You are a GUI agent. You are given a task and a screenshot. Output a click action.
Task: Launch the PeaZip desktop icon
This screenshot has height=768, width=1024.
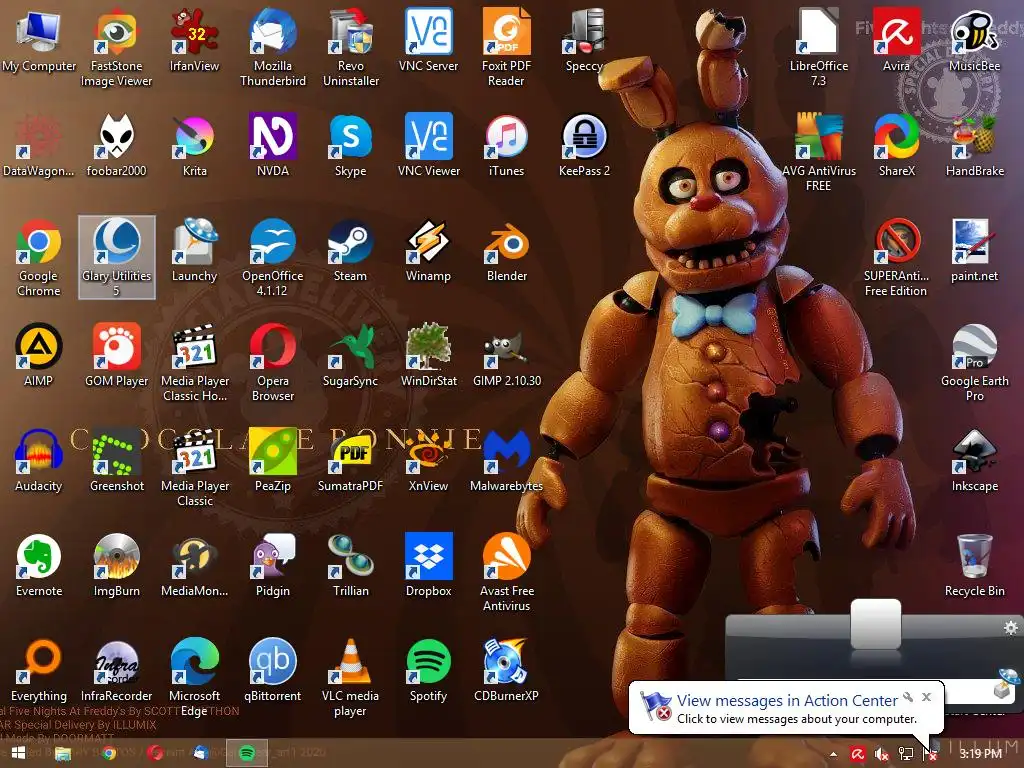coord(273,461)
